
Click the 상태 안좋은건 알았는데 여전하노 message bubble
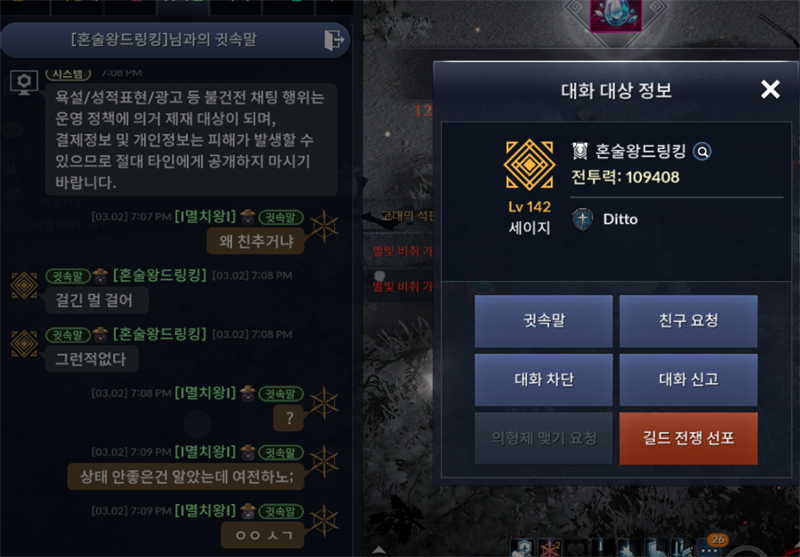(x=186, y=477)
